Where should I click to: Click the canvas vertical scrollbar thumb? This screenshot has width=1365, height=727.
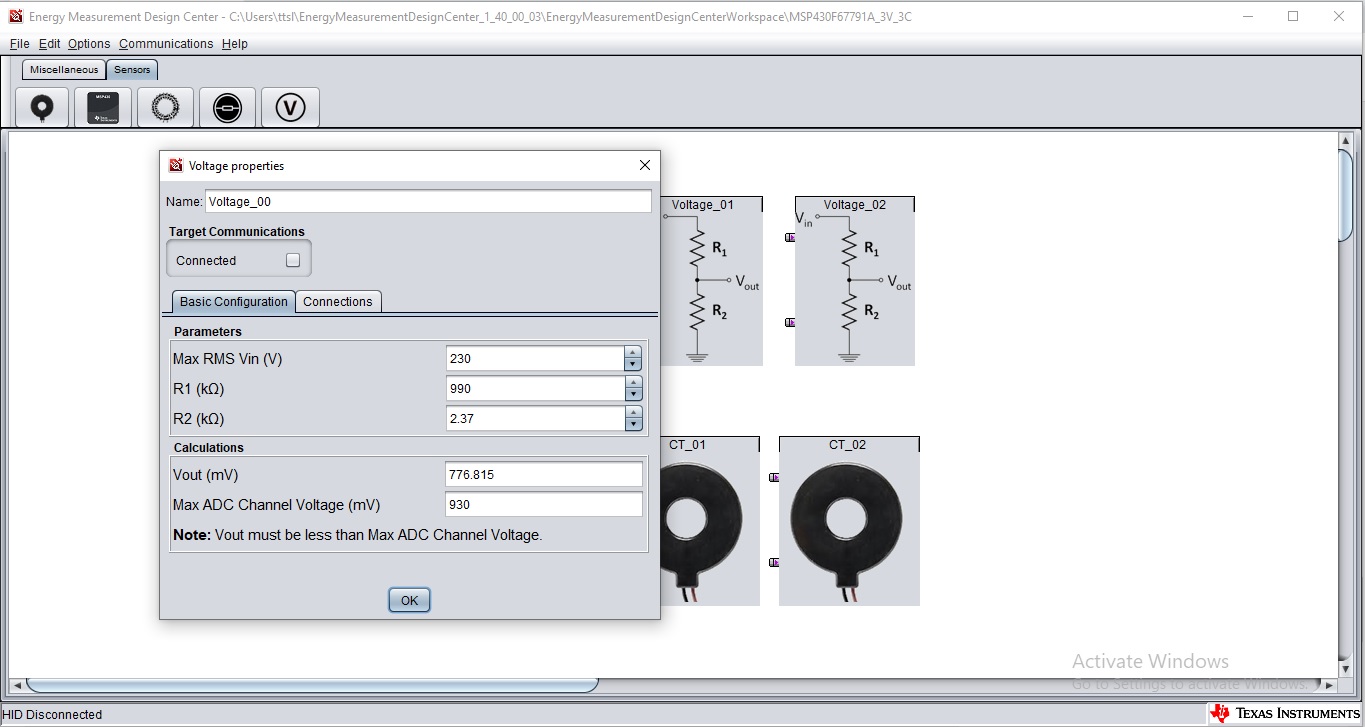pos(1346,194)
